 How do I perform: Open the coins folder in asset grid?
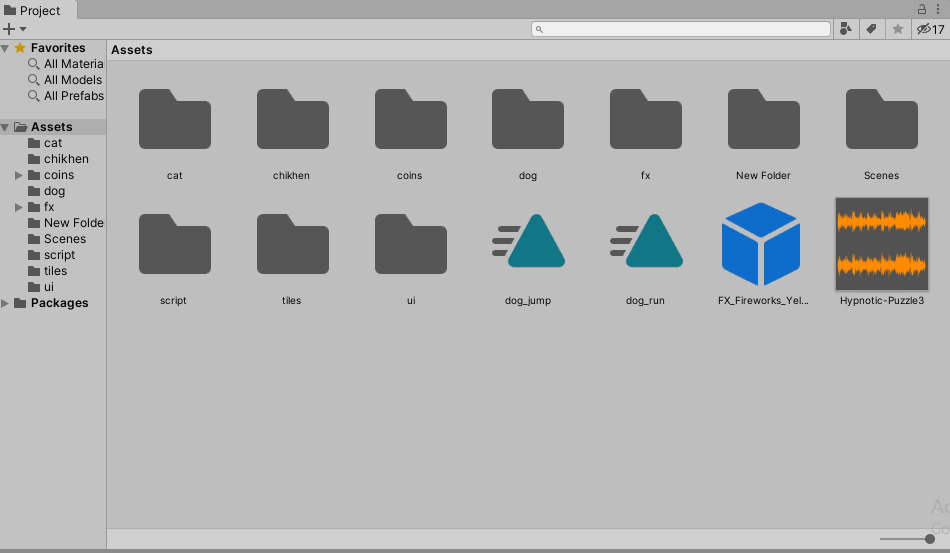pos(411,119)
